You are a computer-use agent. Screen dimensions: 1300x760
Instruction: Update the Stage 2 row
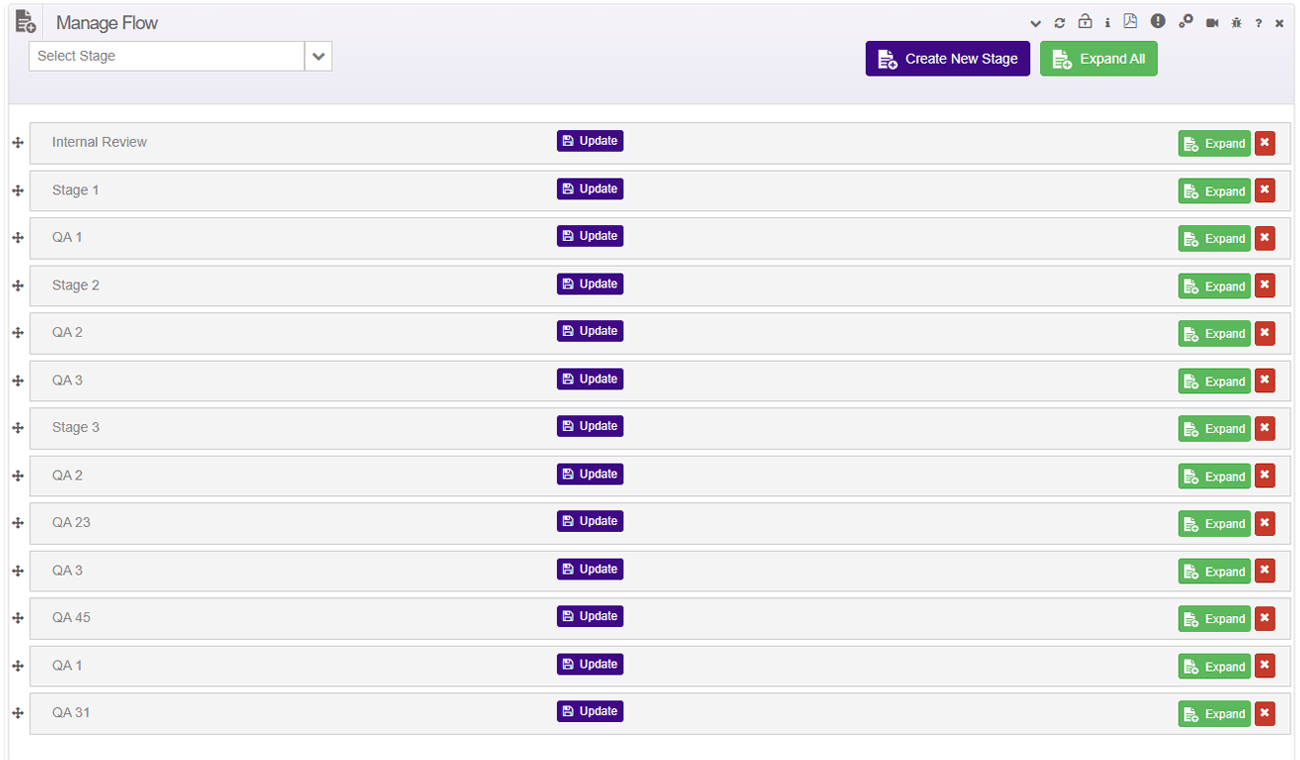coord(590,284)
